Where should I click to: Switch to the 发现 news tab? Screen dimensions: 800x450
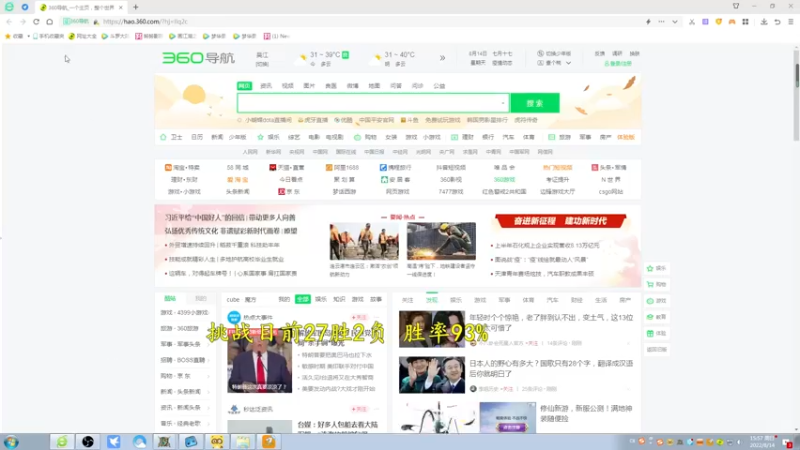[432, 300]
